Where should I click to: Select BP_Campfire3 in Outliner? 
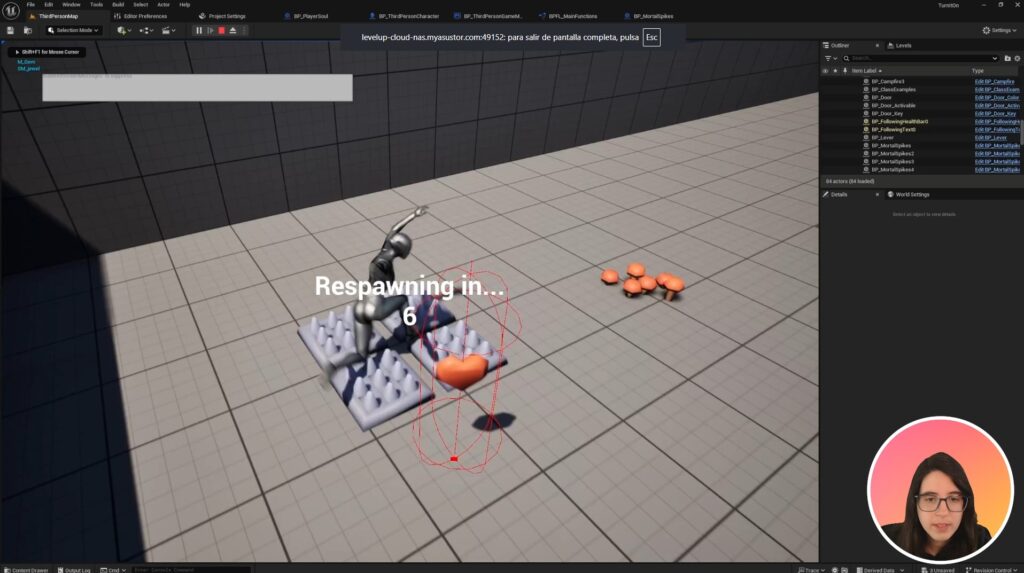888,82
